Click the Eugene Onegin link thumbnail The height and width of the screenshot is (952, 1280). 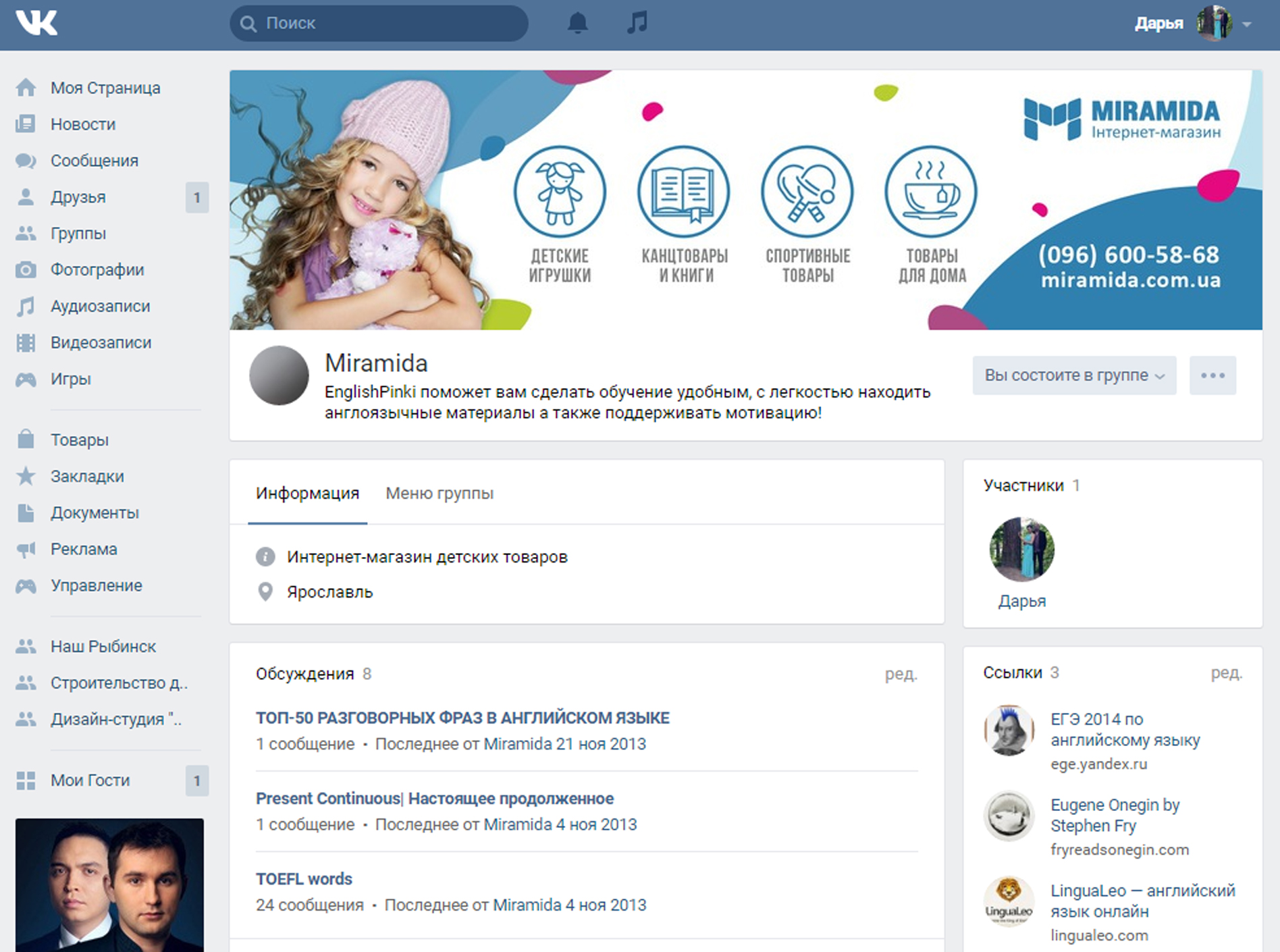coord(1009,816)
